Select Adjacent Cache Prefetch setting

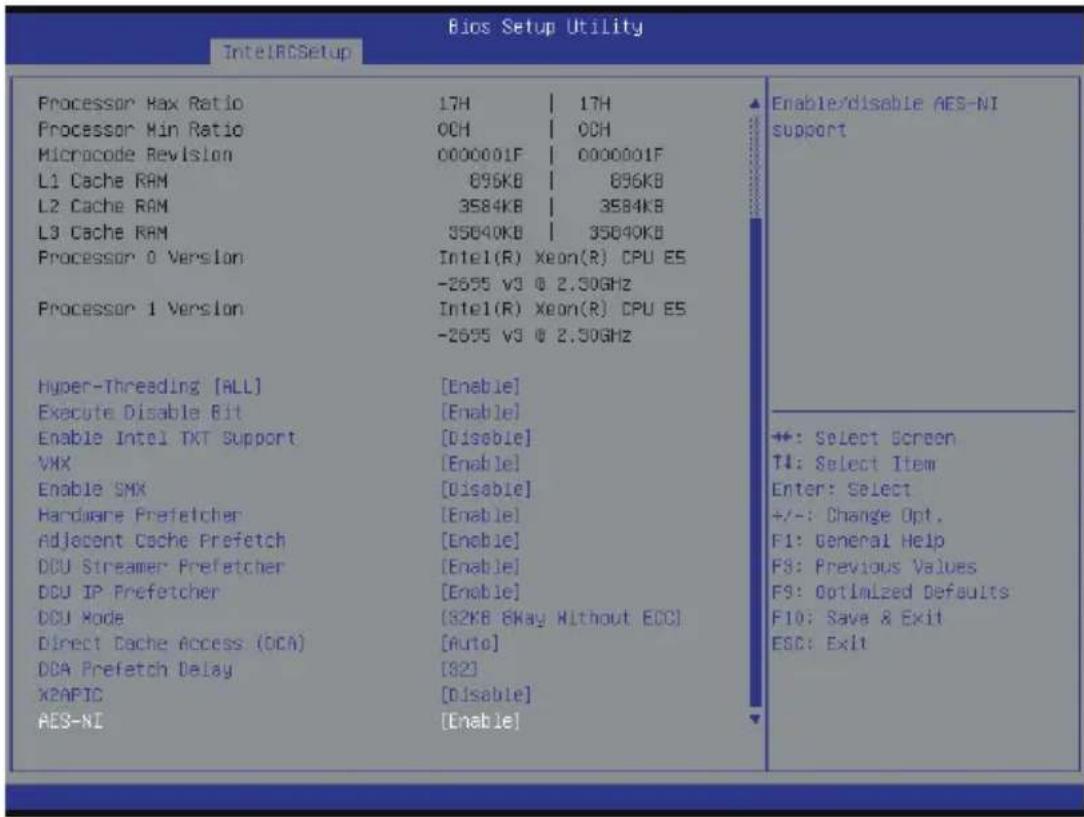(x=162, y=541)
